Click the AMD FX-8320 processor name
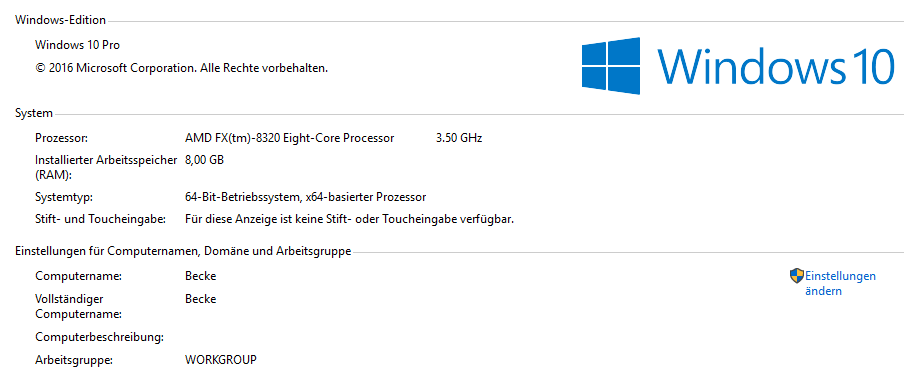This screenshot has width=909, height=380. click(289, 138)
